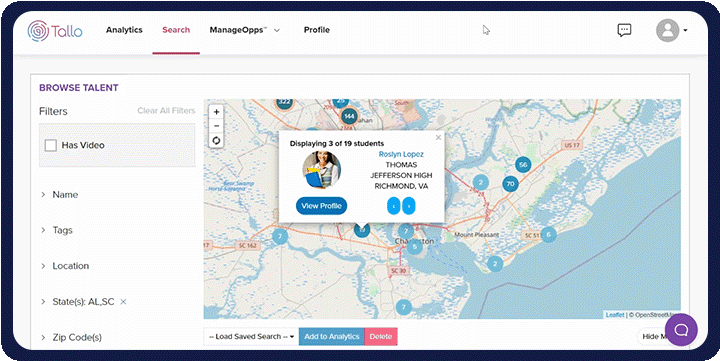
Task: Zoom out on the map
Action: pos(216,126)
